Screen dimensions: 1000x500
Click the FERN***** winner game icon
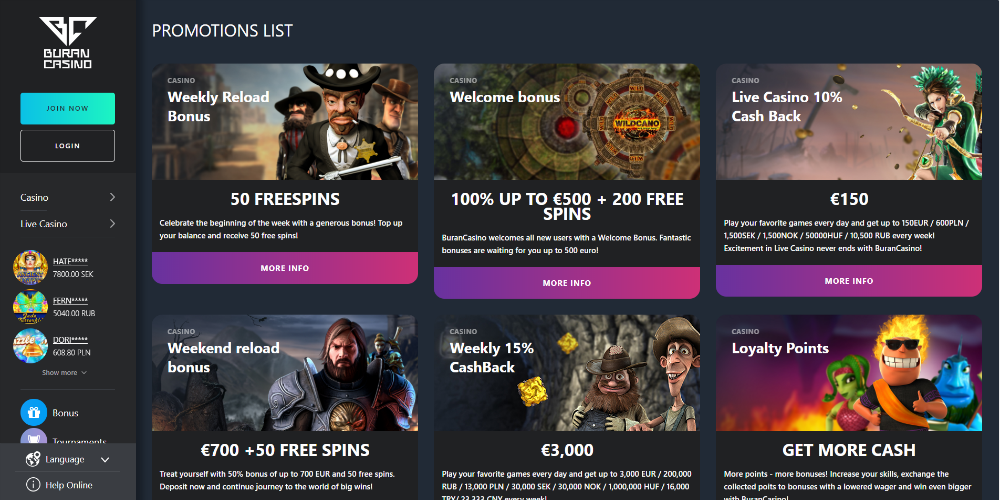pyautogui.click(x=31, y=307)
